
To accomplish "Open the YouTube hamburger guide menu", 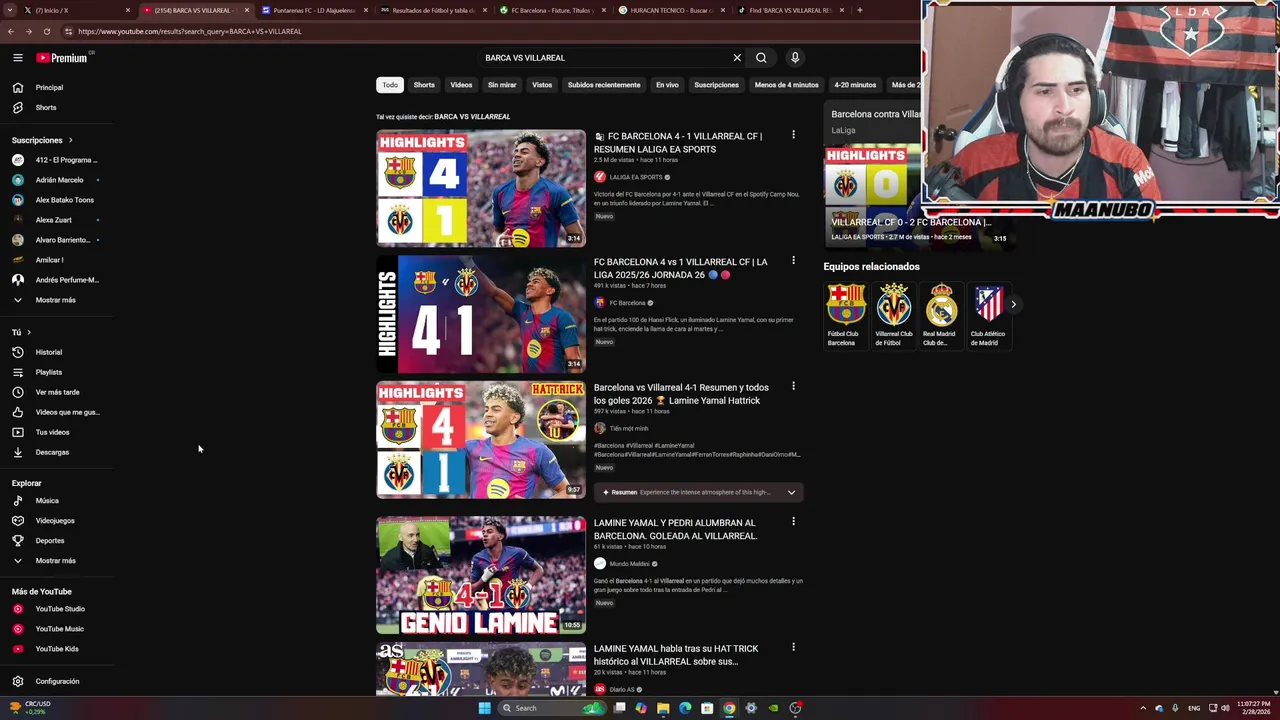I will point(17,58).
